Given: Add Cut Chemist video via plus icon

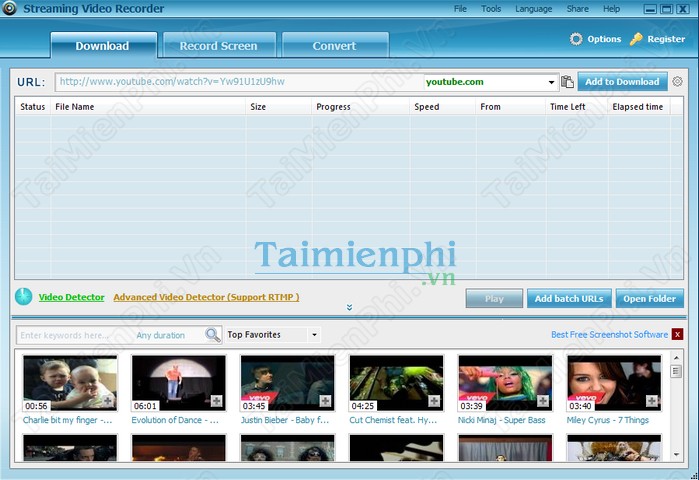Looking at the screenshot, I should click(x=434, y=401).
